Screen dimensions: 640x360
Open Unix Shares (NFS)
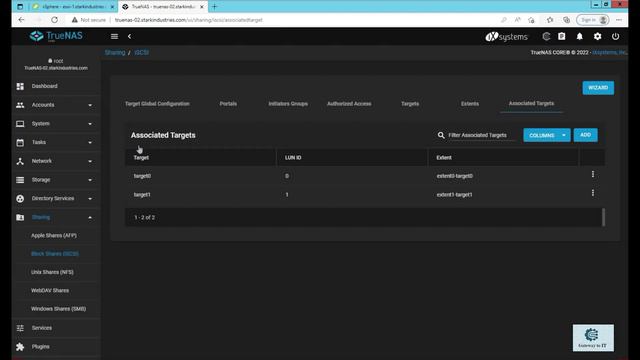pos(52,272)
